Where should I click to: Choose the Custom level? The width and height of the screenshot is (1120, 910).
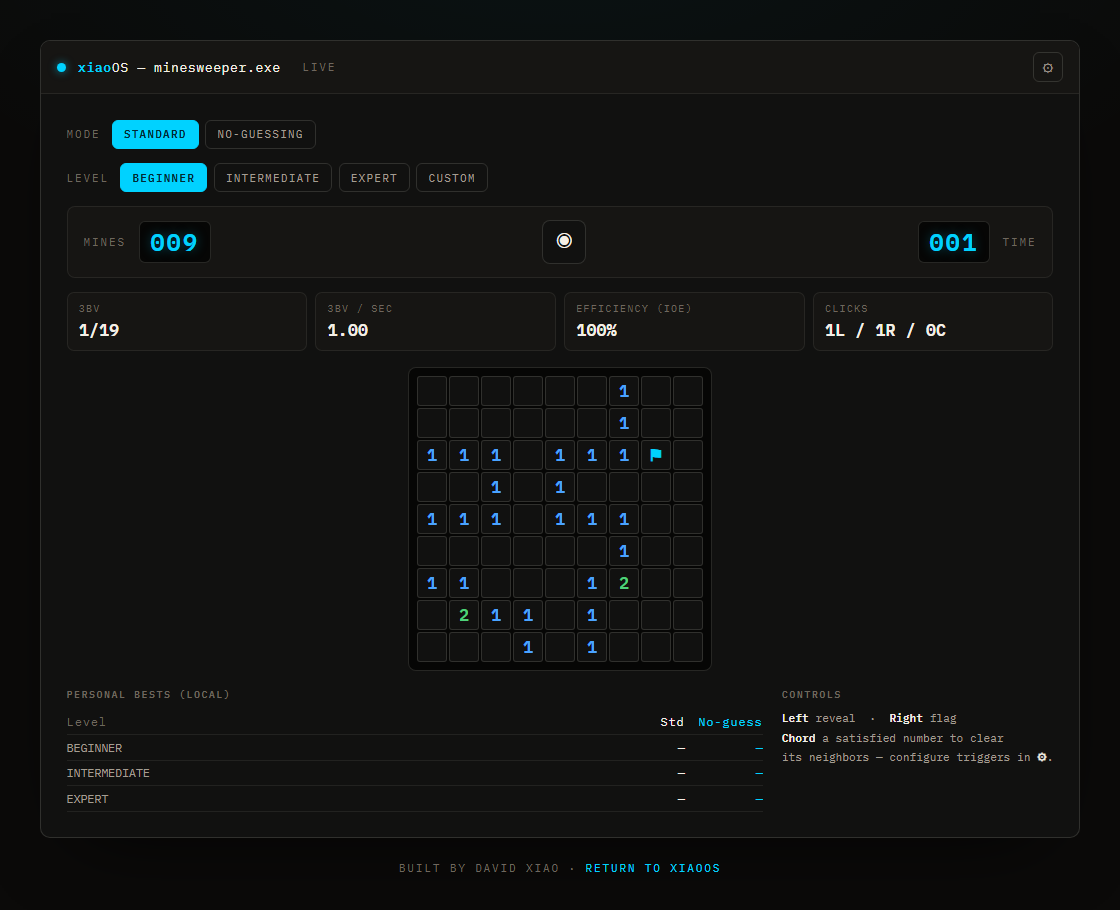[451, 178]
